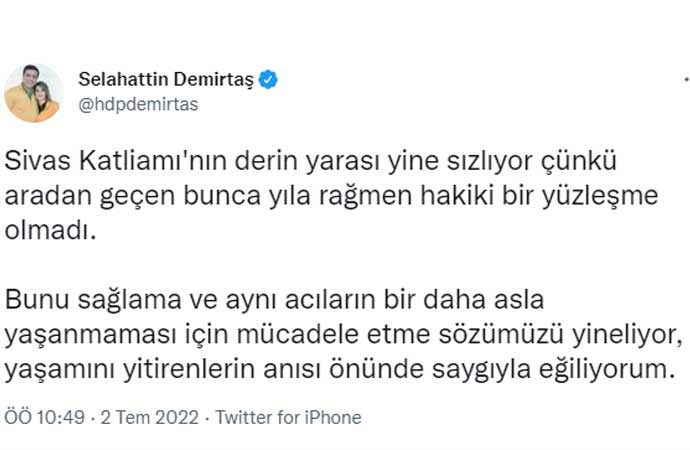Open the "Twitter for iPhone" source link
Screen dimensions: 690x450
pyautogui.click(x=288, y=417)
